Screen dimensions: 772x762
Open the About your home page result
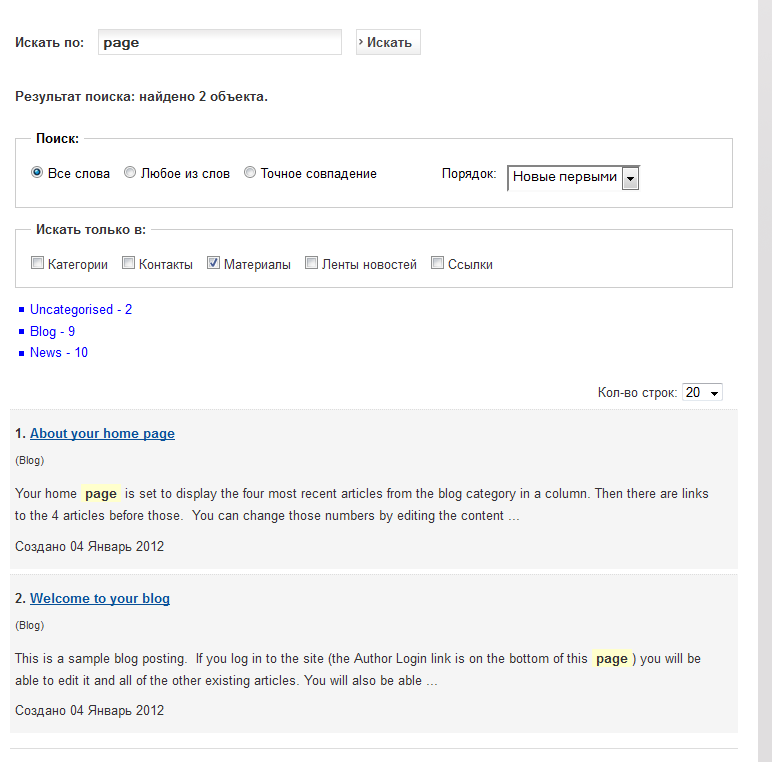[102, 434]
